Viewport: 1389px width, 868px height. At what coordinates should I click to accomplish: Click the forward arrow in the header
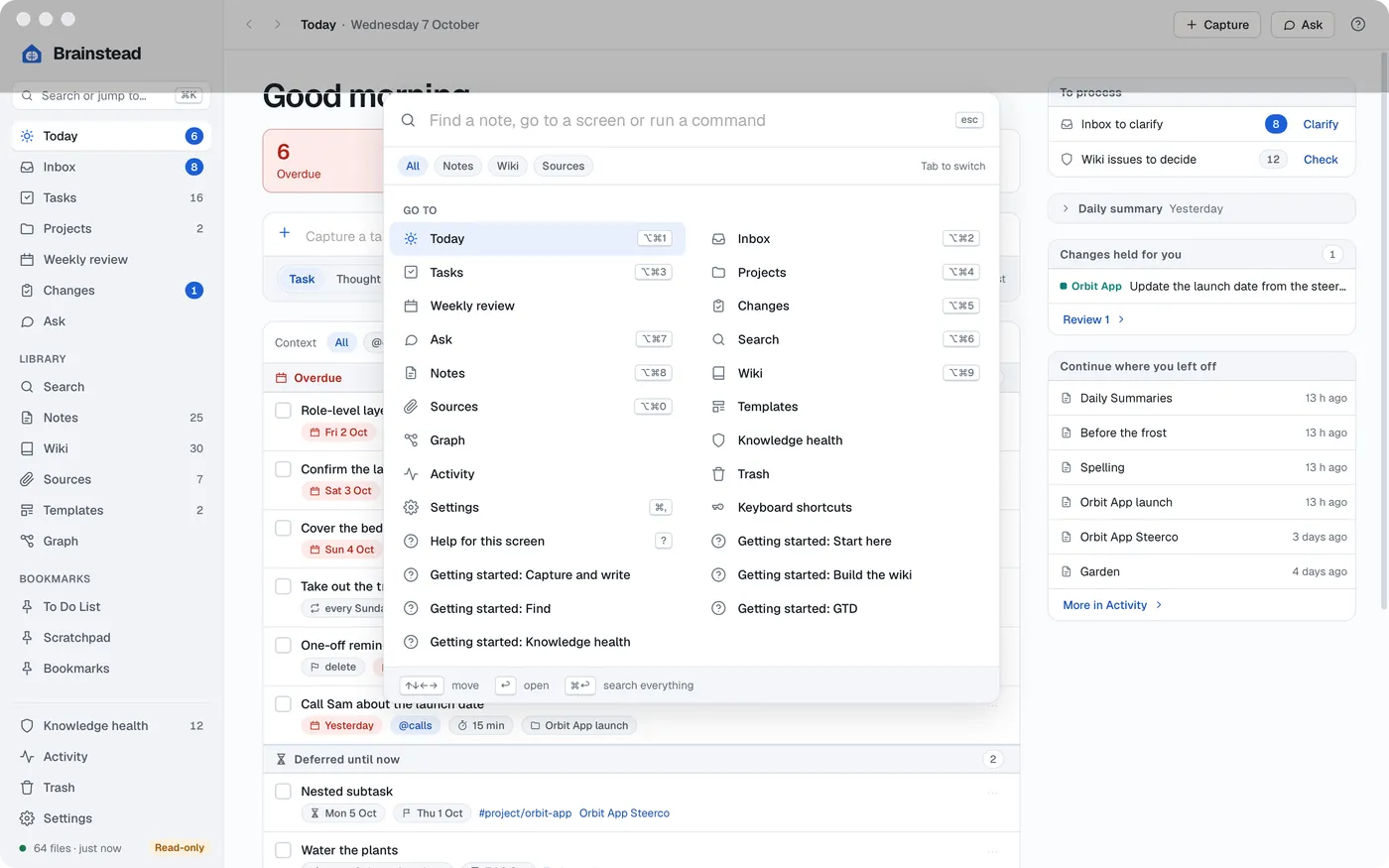click(x=278, y=25)
